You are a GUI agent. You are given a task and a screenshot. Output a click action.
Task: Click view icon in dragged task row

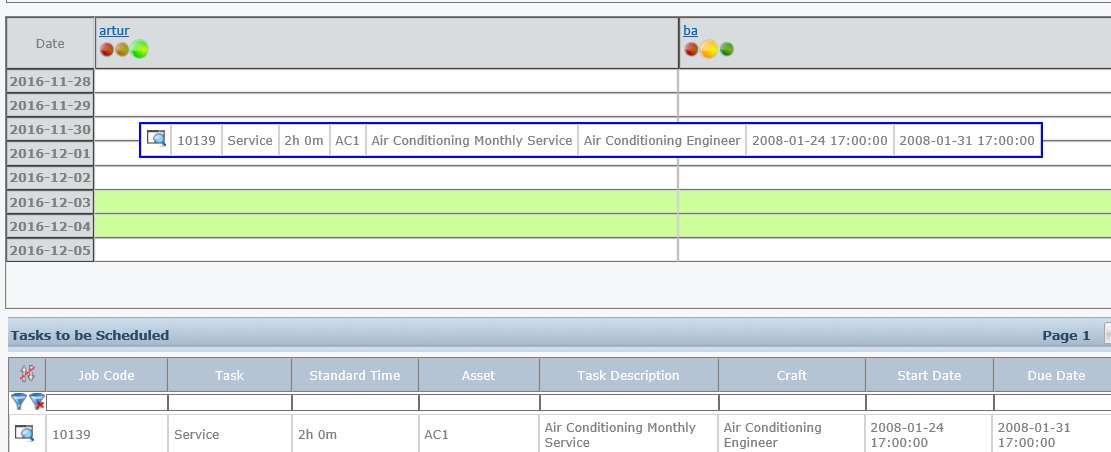point(156,139)
